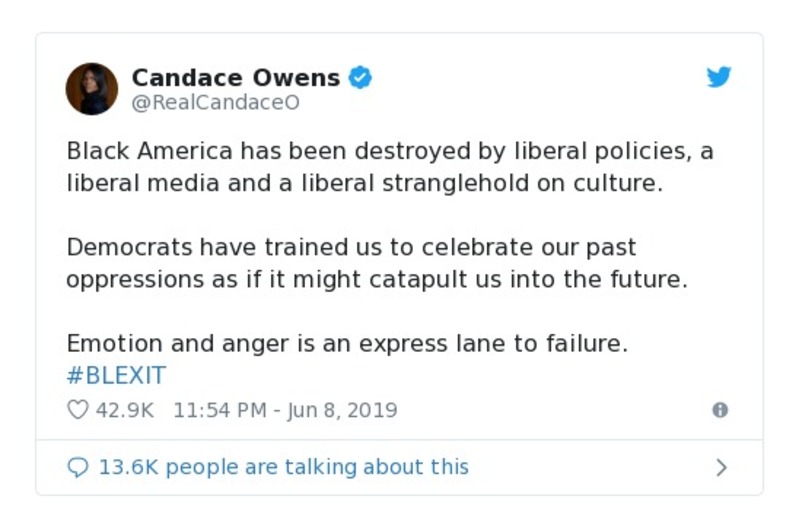This screenshot has height=531, width=799.
Task: Open the @RealCandaceO handle link
Action: click(215, 102)
